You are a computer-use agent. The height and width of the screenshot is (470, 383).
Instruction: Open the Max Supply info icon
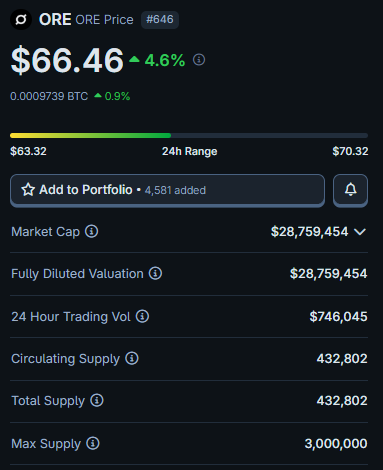tap(93, 443)
